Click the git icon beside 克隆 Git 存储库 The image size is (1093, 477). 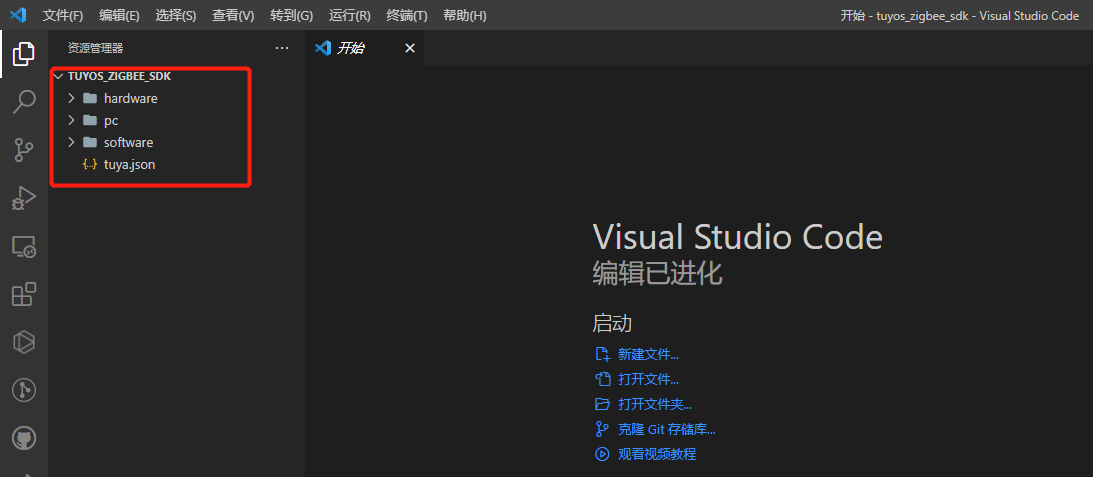(x=602, y=429)
